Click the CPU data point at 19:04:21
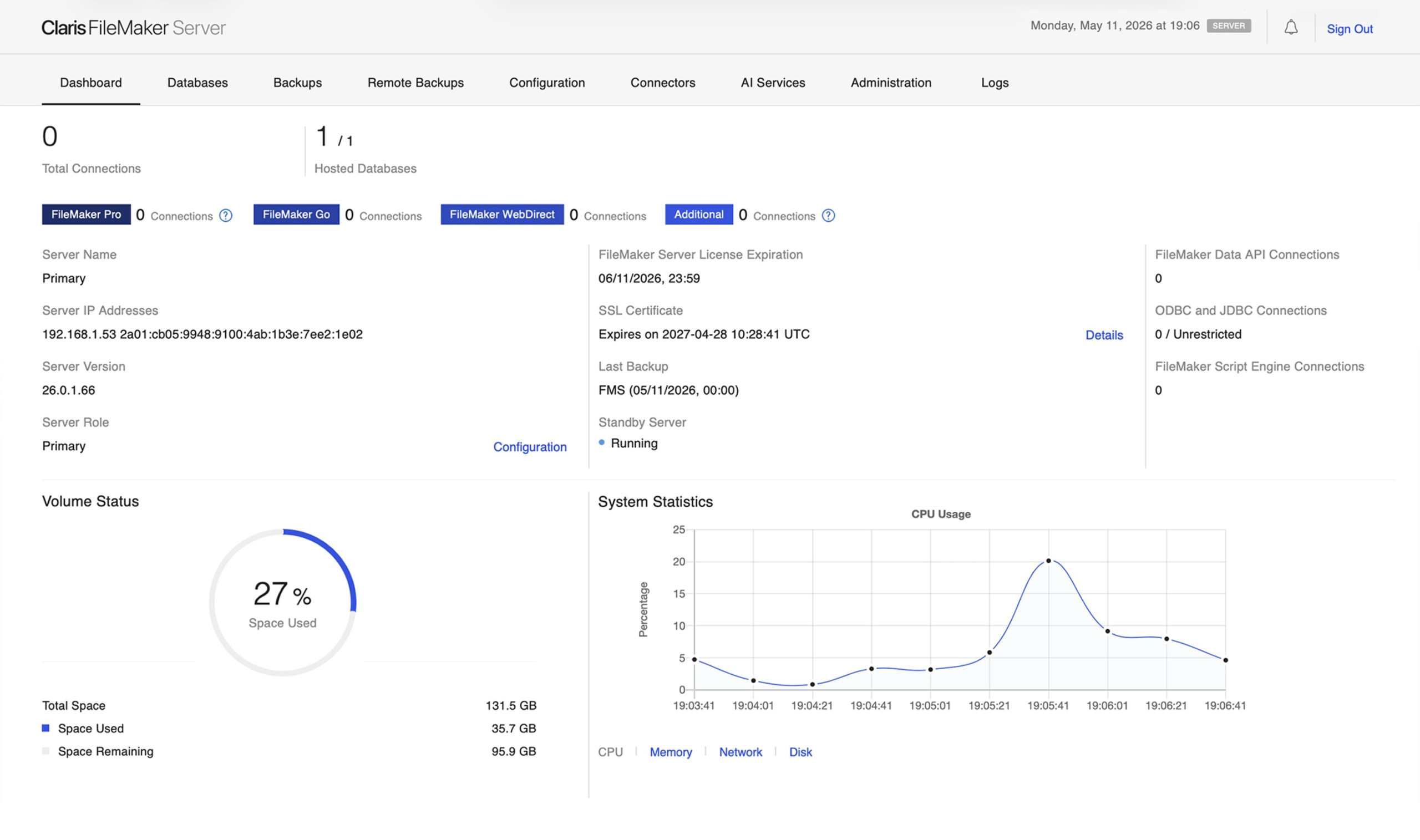Screen dimensions: 1420x840 (813, 684)
